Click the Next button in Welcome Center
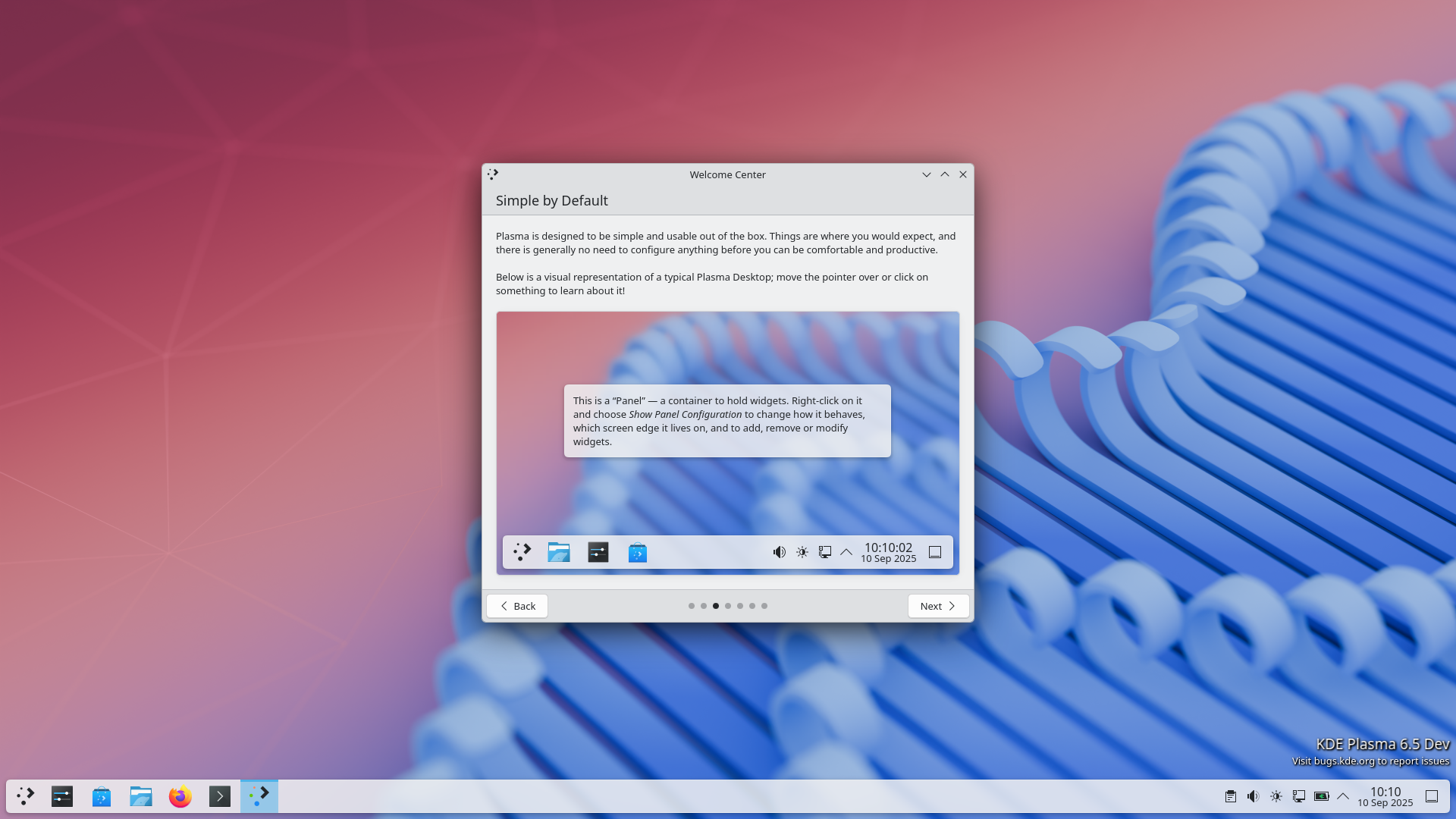The width and height of the screenshot is (1456, 819). 938,606
